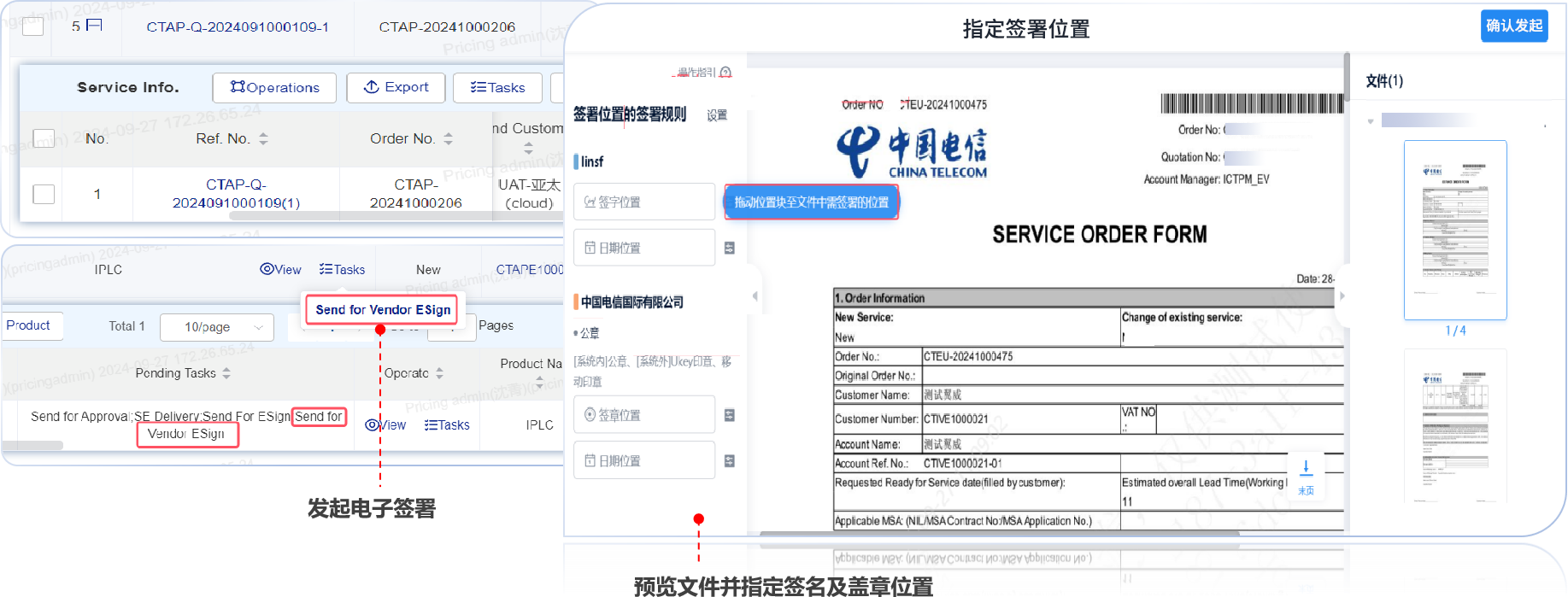Switch to the Product tab
This screenshot has width=1568, height=597.
(x=29, y=325)
